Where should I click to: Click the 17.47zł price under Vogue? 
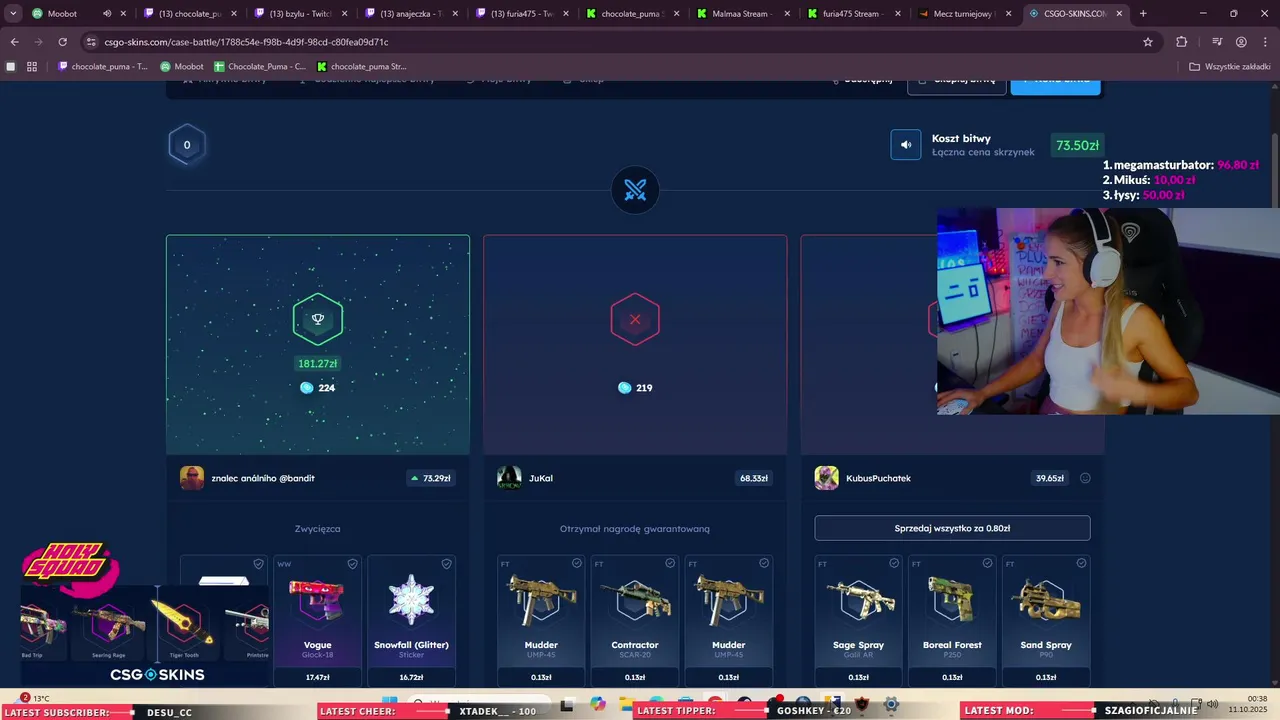pos(317,677)
